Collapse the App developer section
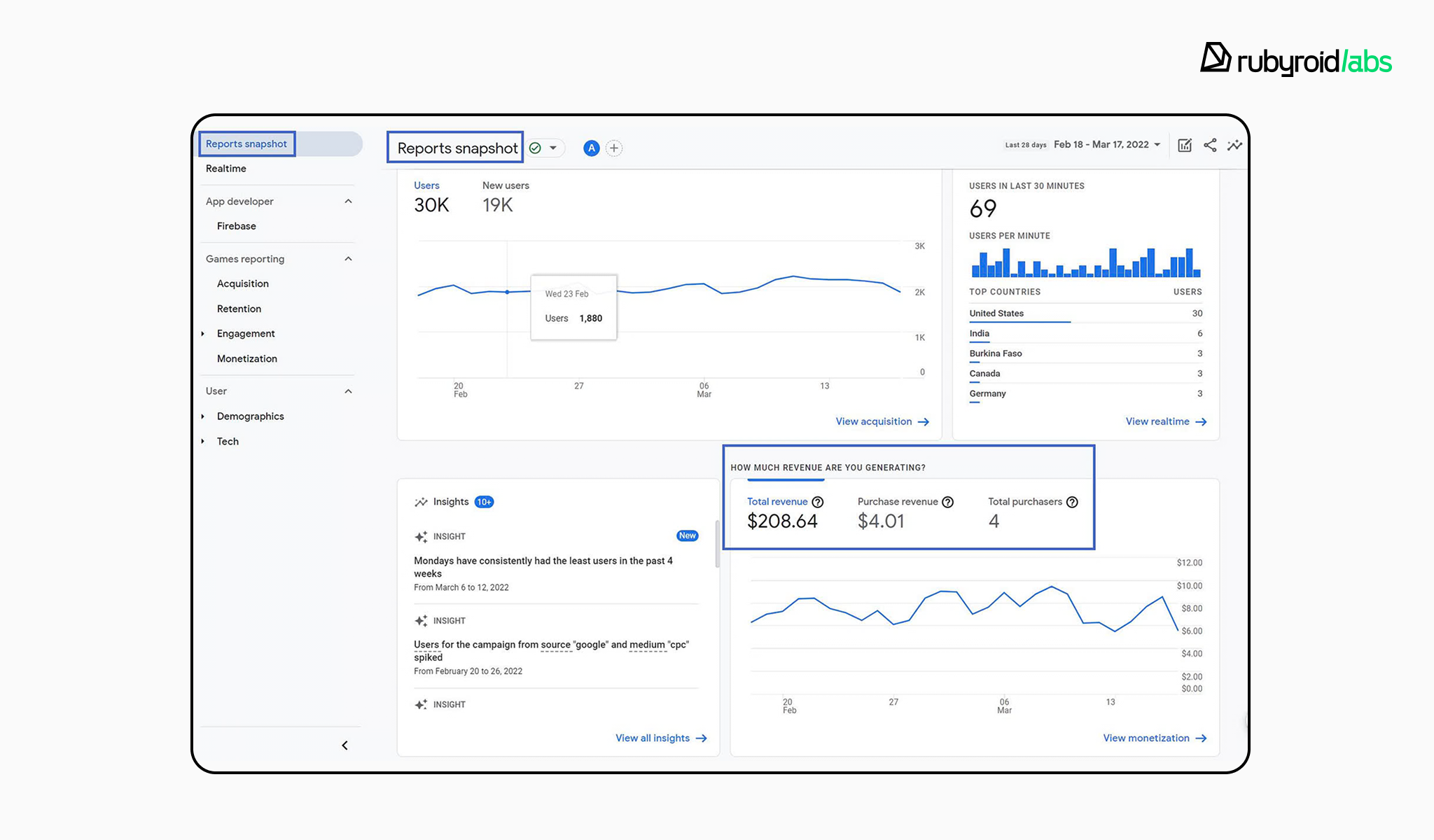 pos(348,202)
